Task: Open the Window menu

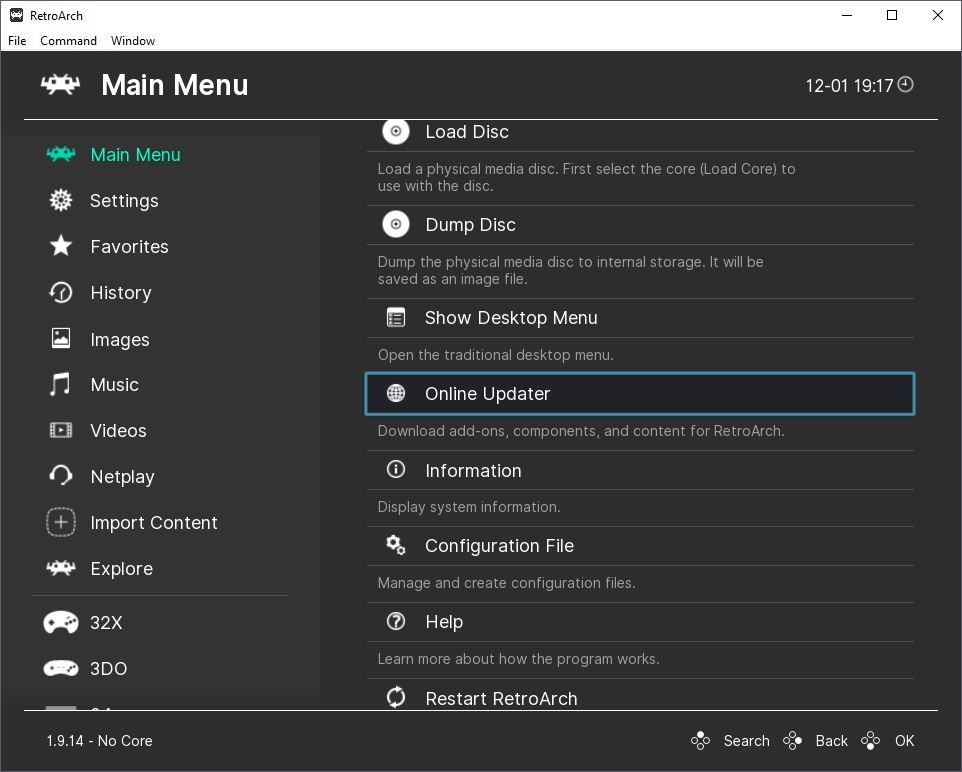Action: point(132,41)
